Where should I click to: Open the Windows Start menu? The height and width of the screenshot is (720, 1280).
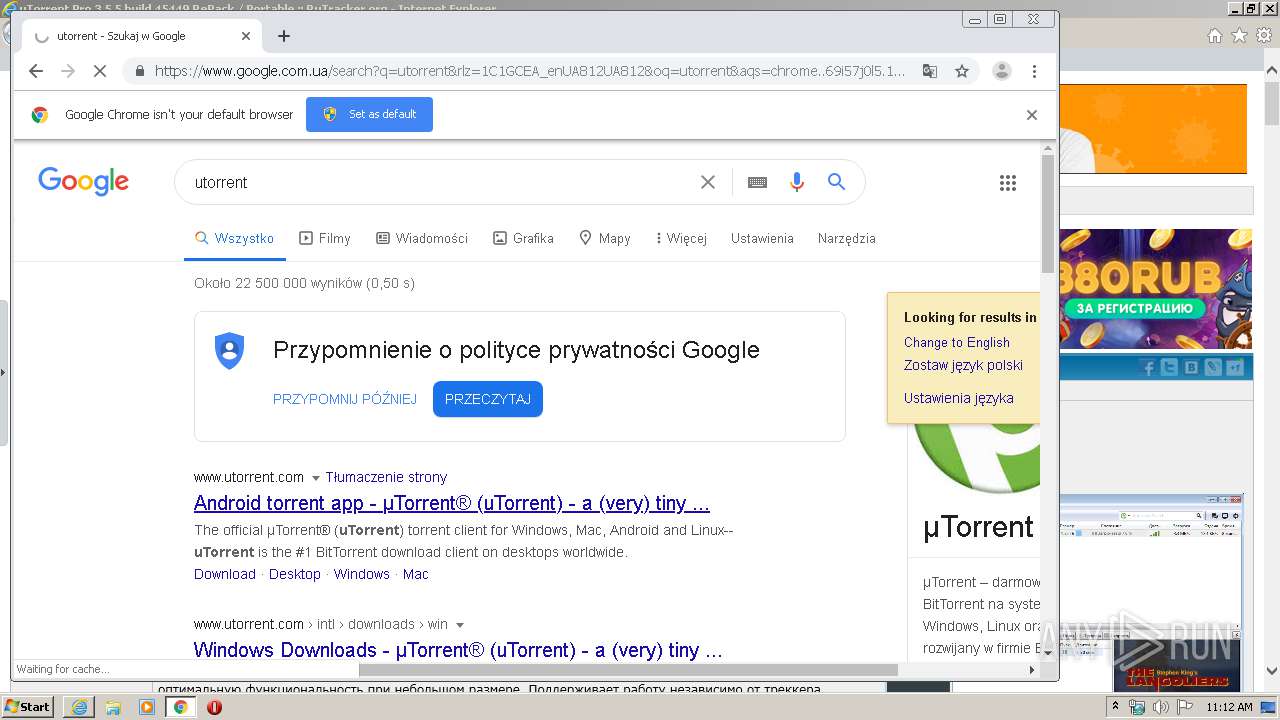[28, 707]
